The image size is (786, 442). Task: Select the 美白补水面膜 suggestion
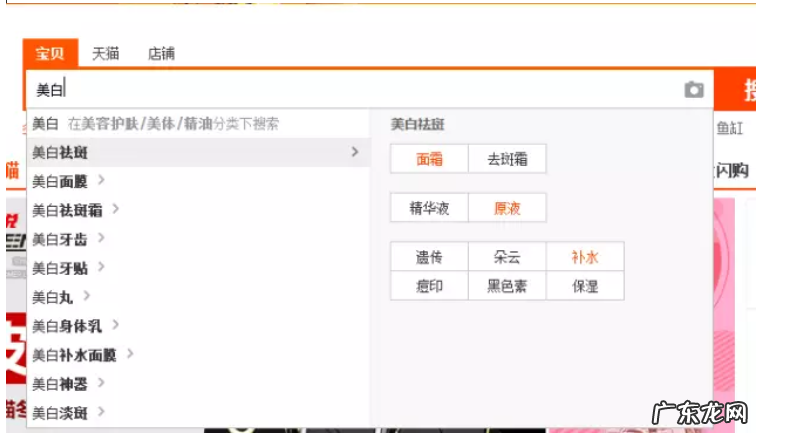(x=74, y=355)
